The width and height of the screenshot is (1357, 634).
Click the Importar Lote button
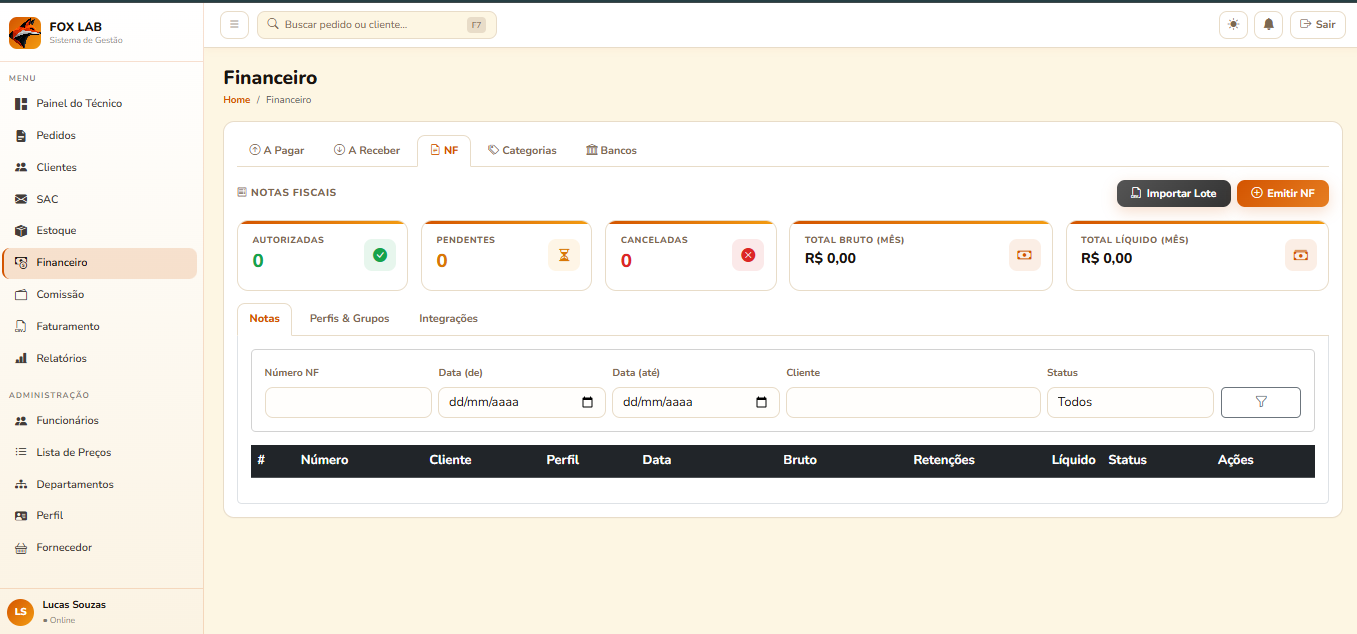pos(1173,193)
